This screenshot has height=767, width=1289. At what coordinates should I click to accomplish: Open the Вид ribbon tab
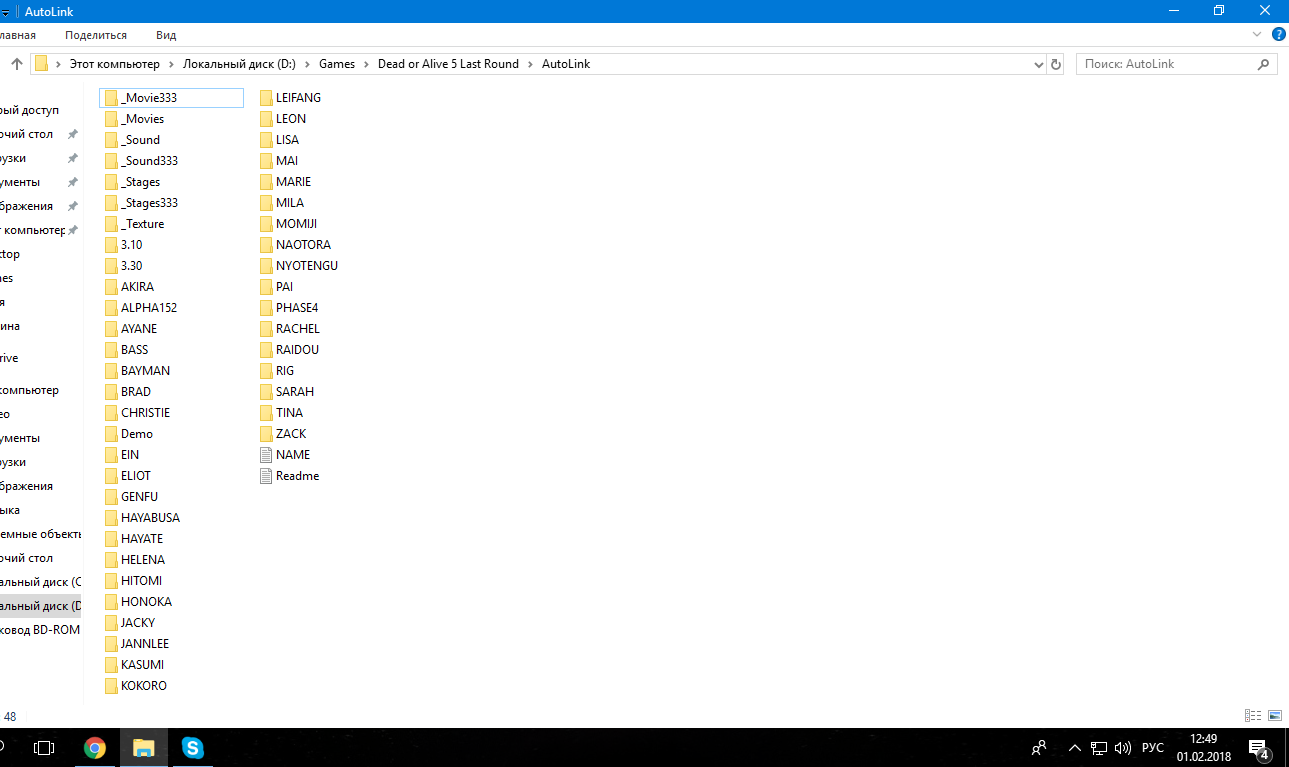coord(166,35)
